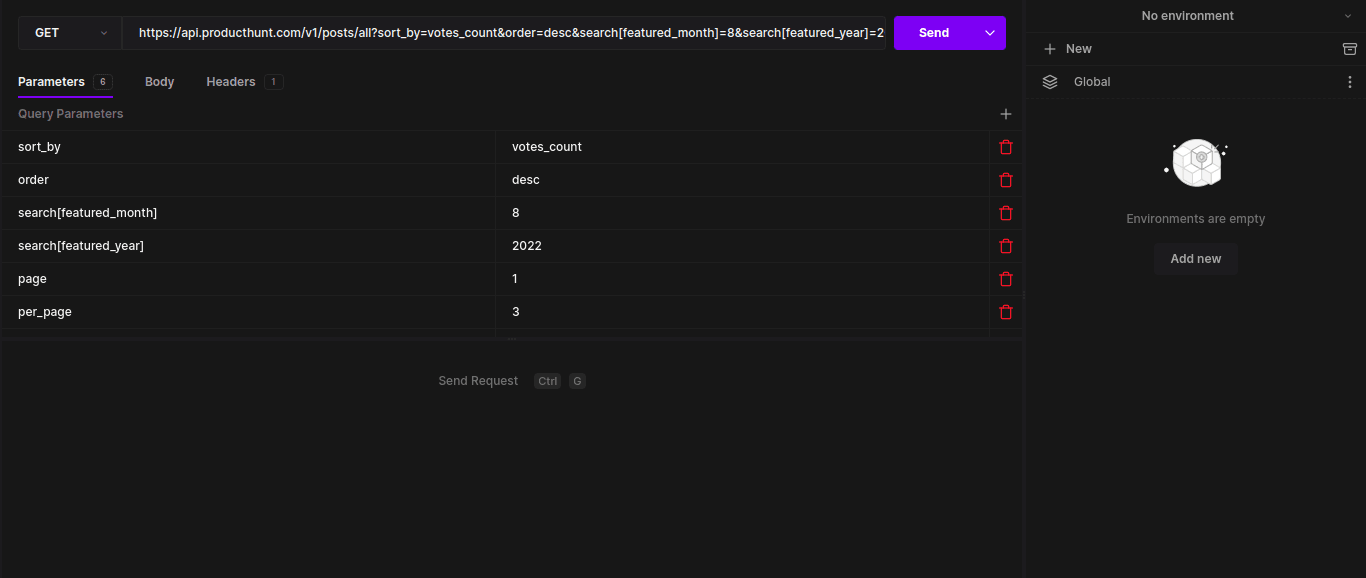The height and width of the screenshot is (578, 1366).
Task: Click the Query Parameters heading
Action: pos(71,114)
